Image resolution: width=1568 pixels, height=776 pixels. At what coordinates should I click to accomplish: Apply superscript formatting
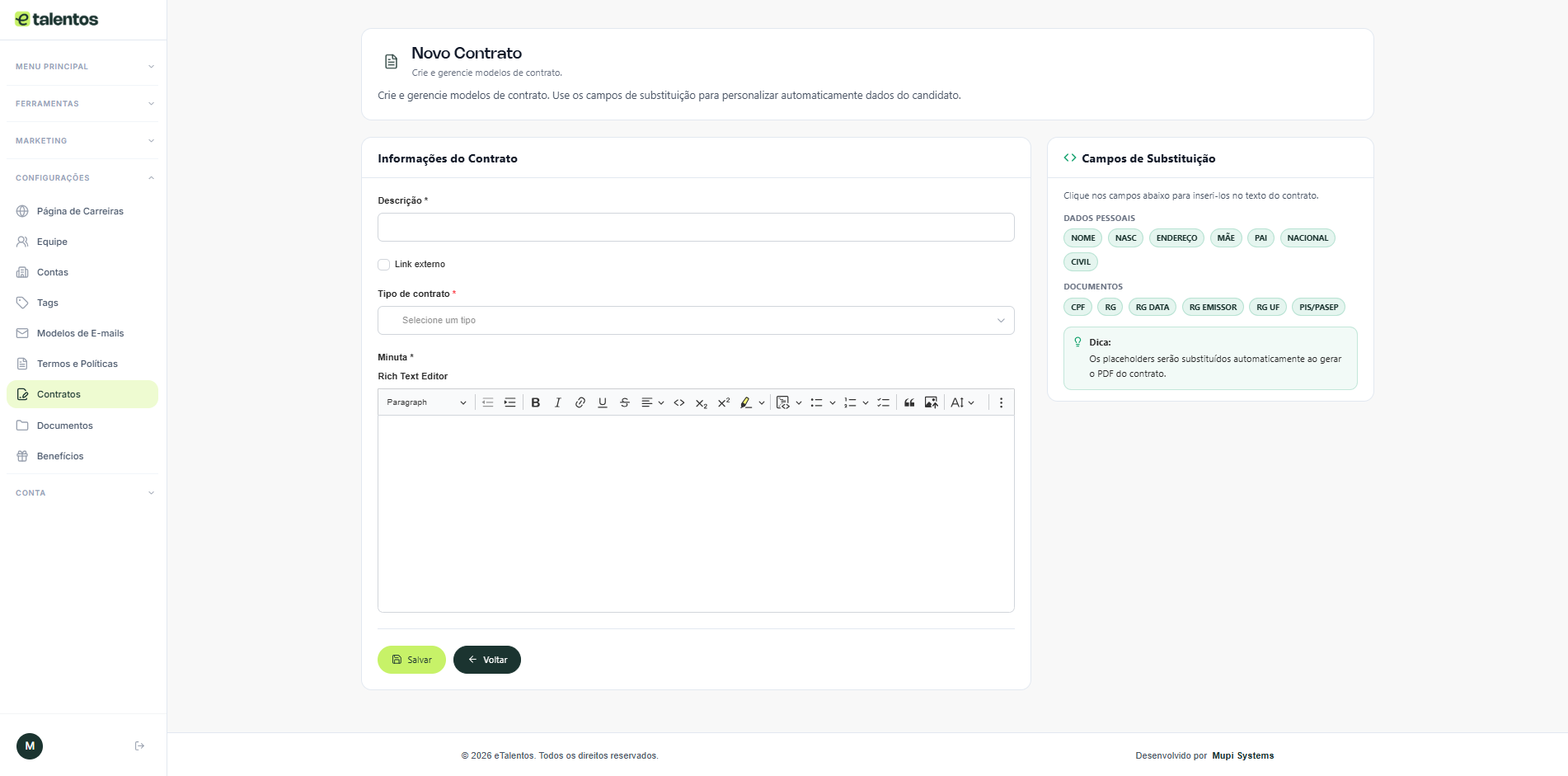[724, 402]
